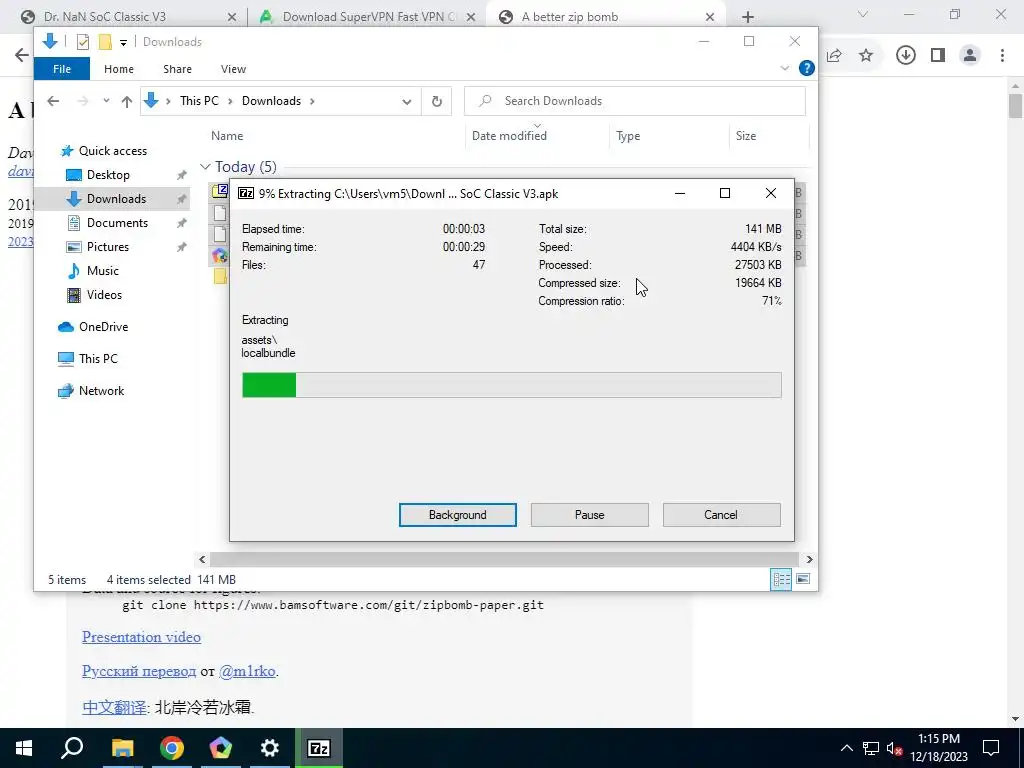
Task: Open Properties quick access toolbar icon
Action: coord(82,42)
